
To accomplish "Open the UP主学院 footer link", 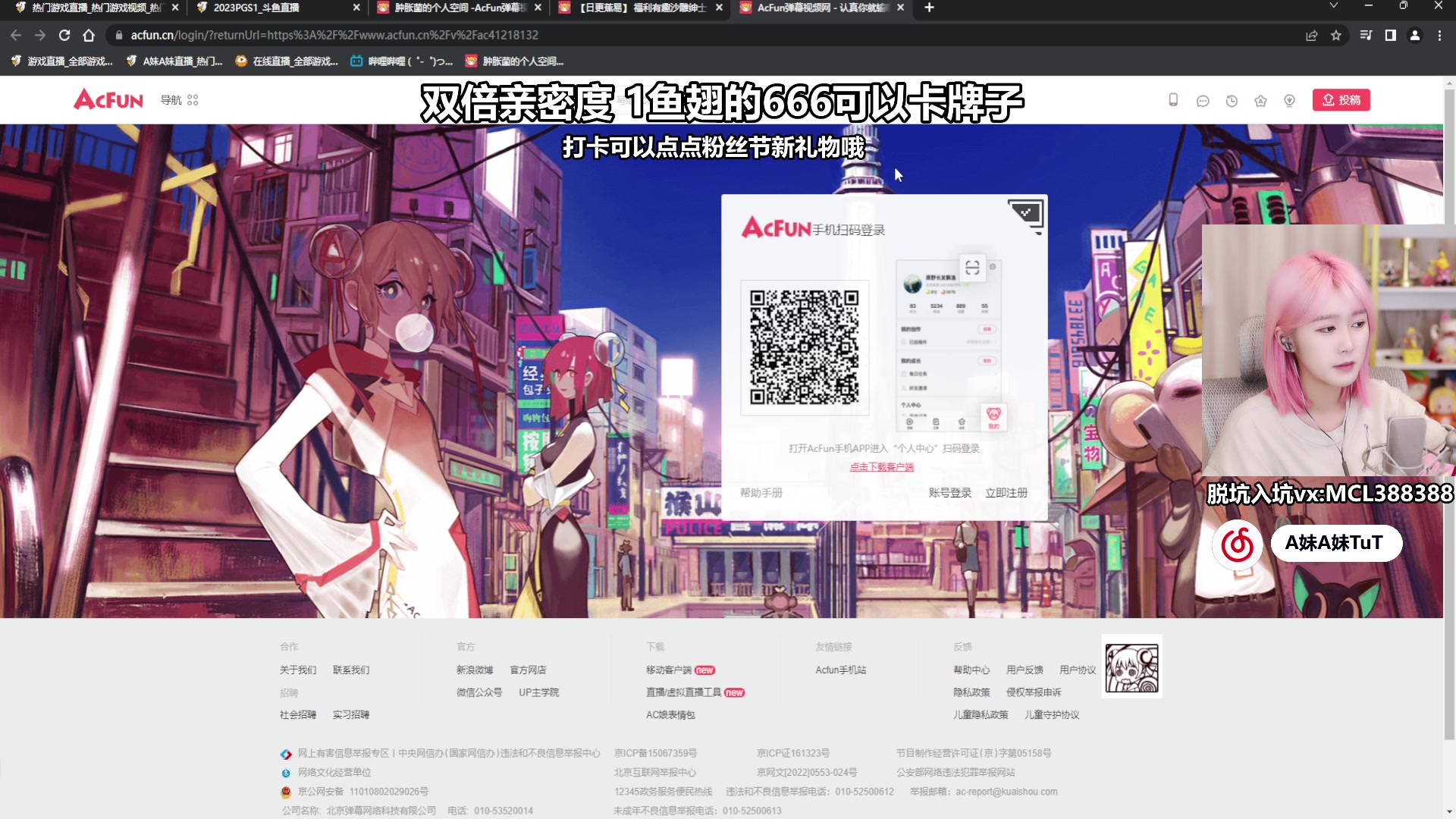I will tap(539, 692).
